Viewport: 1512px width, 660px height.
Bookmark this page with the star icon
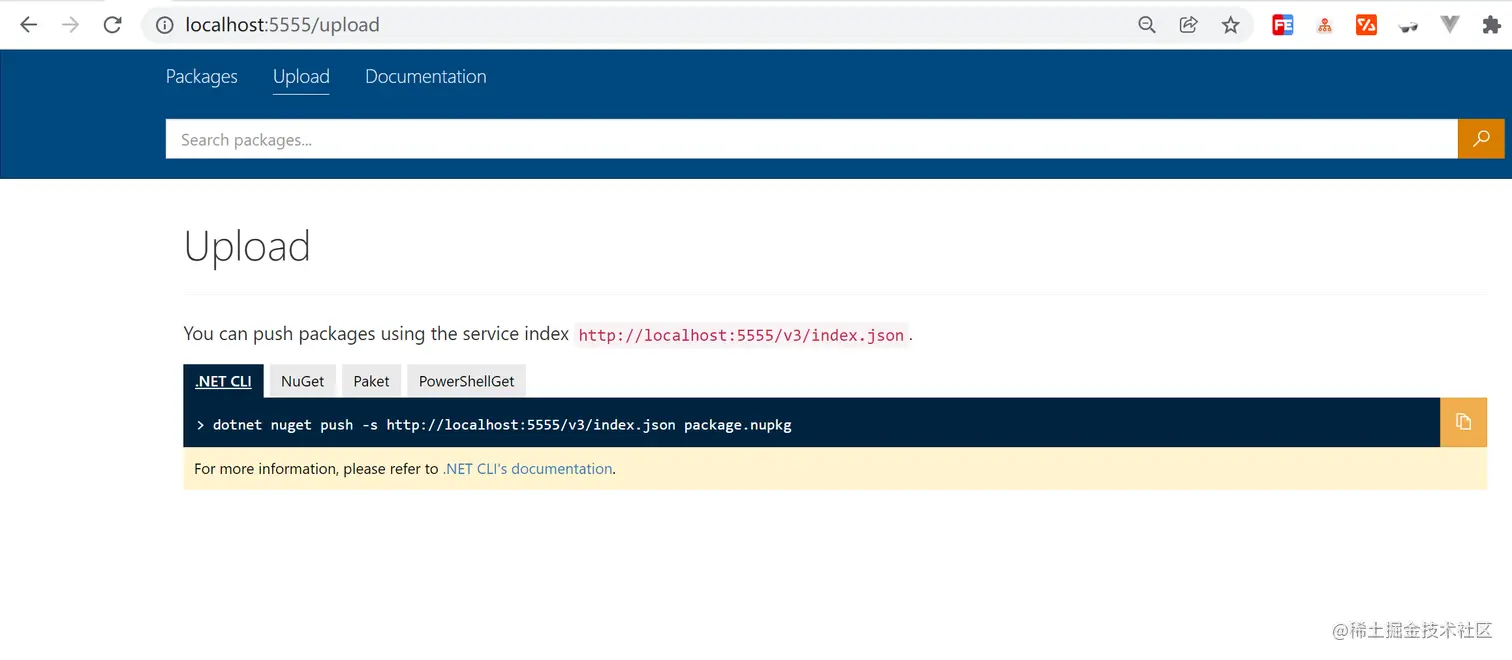pyautogui.click(x=1230, y=25)
